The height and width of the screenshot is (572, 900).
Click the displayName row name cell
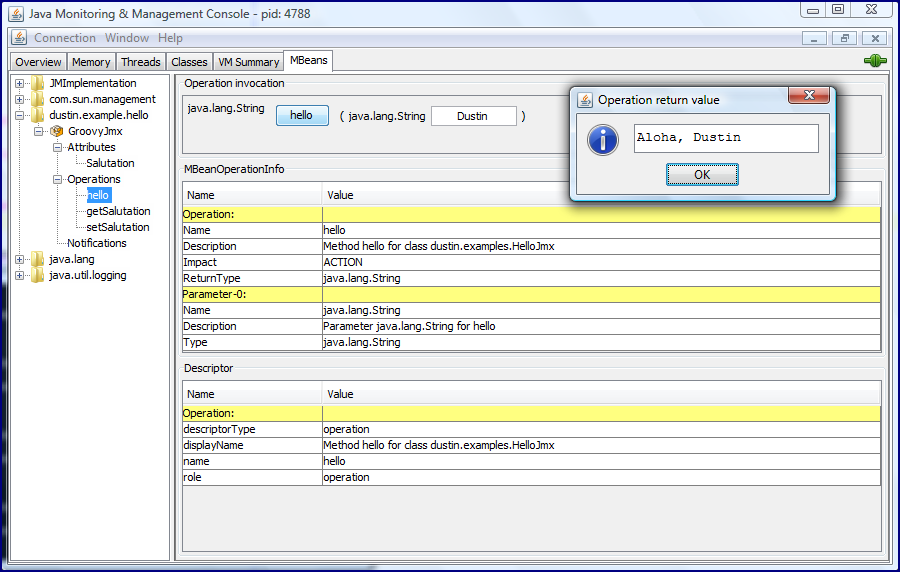coord(253,445)
